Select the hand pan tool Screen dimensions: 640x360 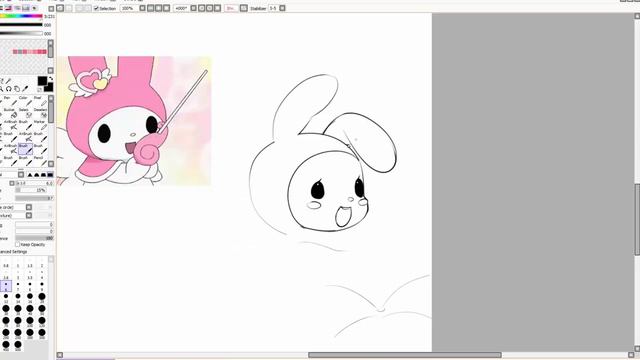pos(17,89)
